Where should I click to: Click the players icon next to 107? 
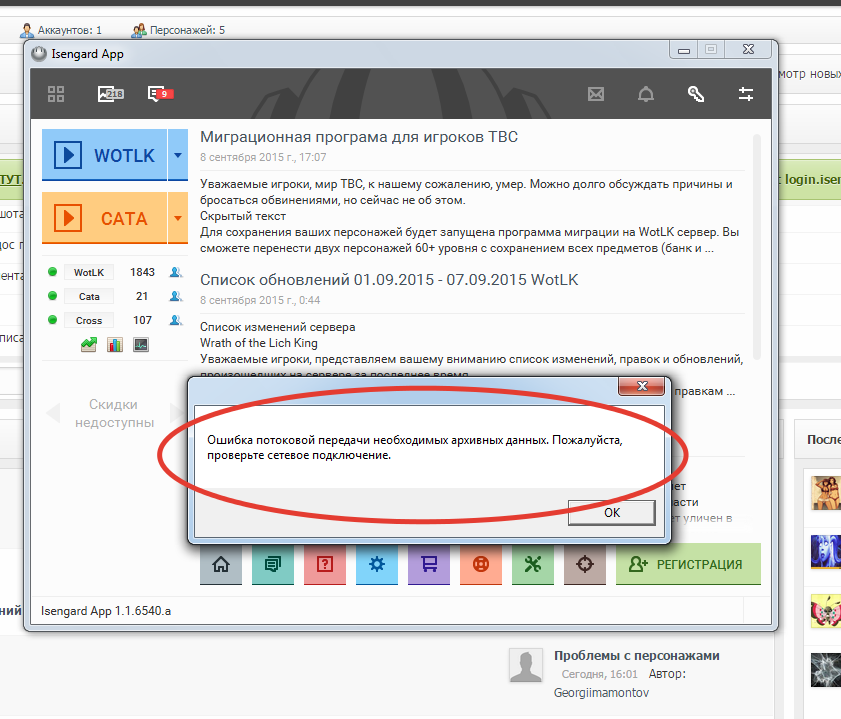coord(175,320)
